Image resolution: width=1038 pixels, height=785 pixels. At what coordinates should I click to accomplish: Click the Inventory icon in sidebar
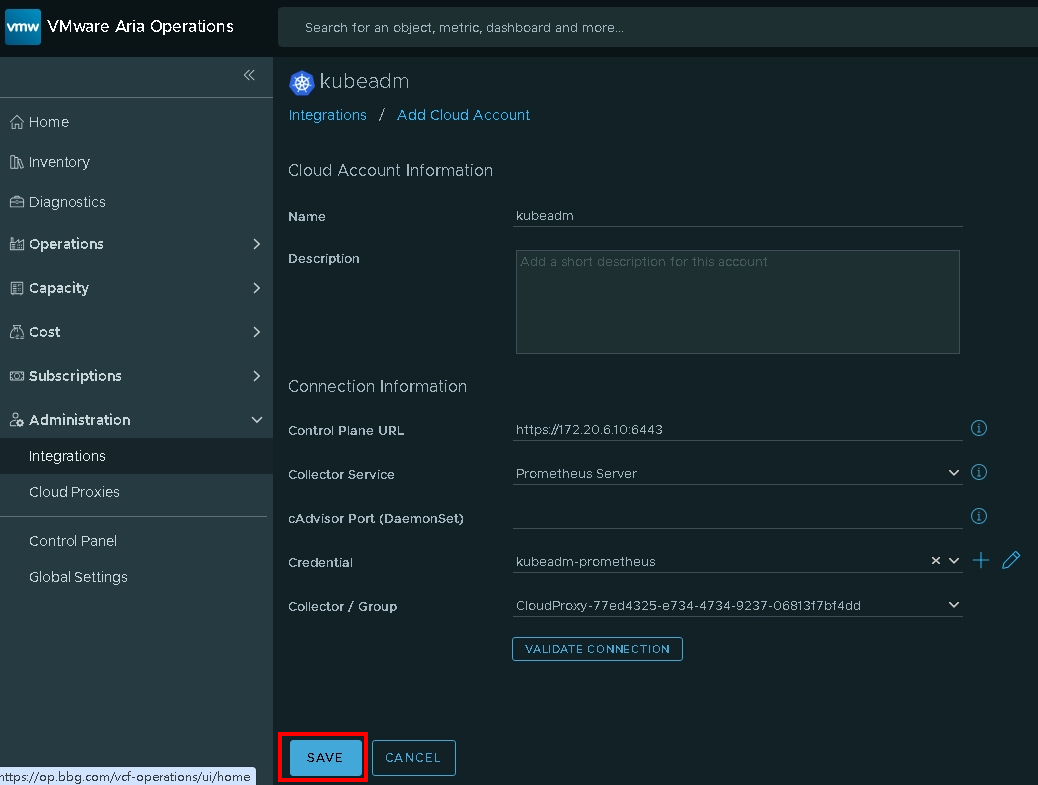[17, 162]
